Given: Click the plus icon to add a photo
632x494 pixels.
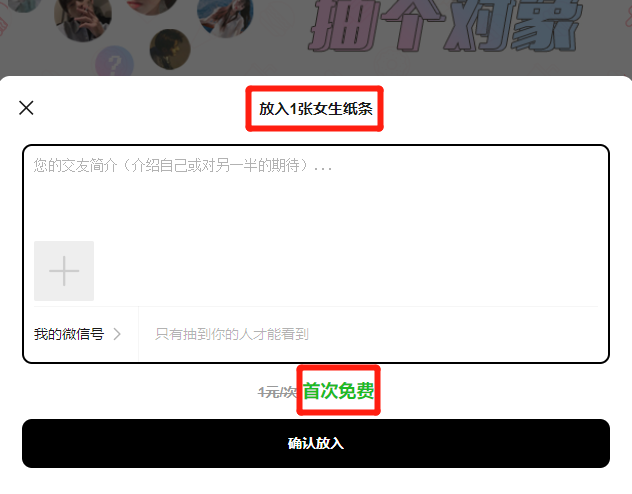Looking at the screenshot, I should tap(64, 271).
